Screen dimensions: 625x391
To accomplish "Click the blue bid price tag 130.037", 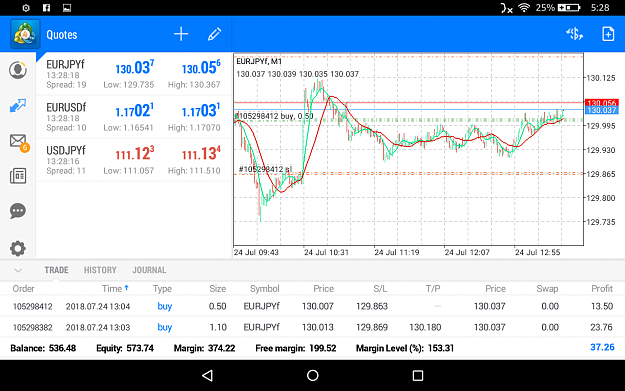I will point(601,110).
